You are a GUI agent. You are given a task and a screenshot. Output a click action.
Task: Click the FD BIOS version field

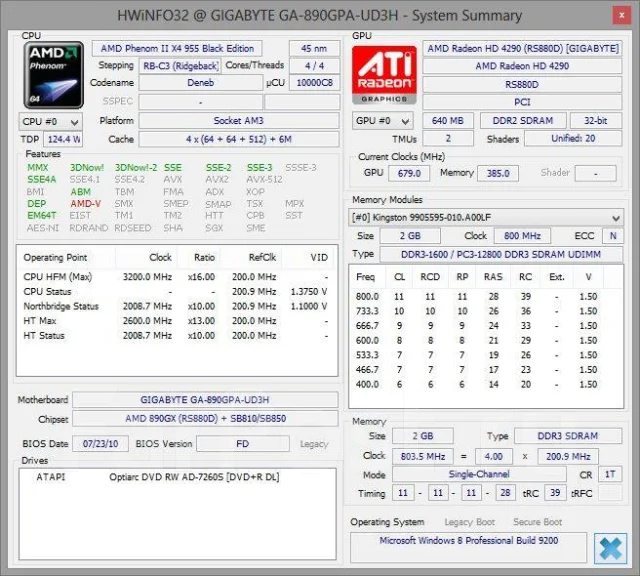point(243,444)
